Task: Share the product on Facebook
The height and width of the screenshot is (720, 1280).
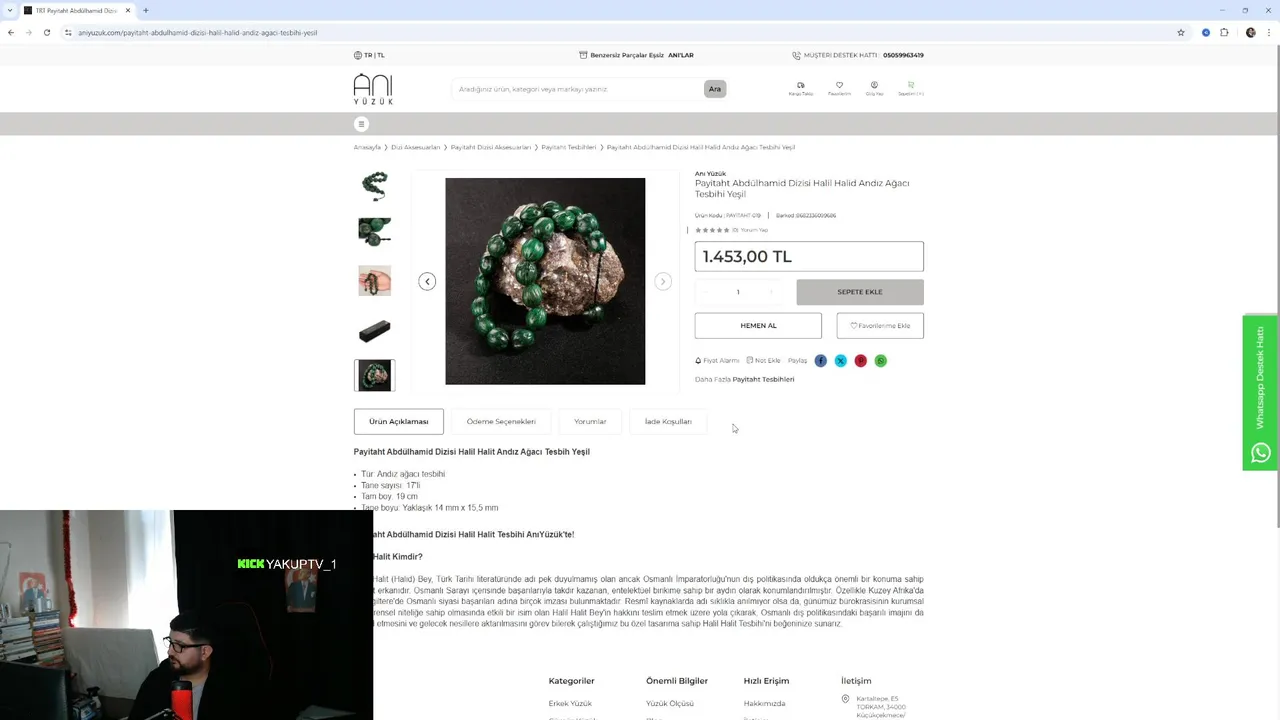Action: click(820, 361)
